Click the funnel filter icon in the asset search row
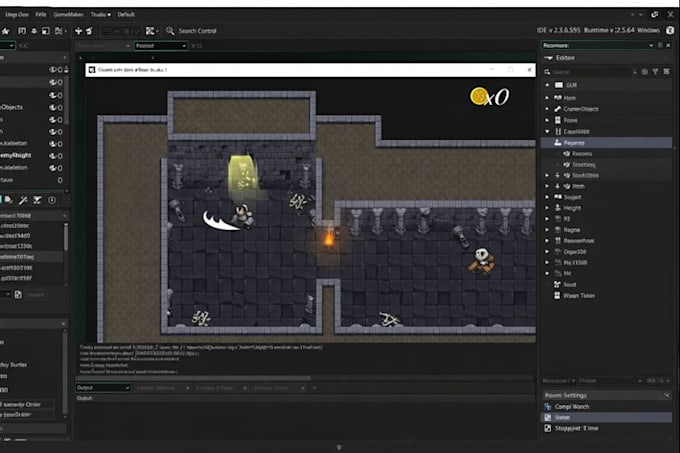Viewport: 680px width, 453px height. coord(655,72)
